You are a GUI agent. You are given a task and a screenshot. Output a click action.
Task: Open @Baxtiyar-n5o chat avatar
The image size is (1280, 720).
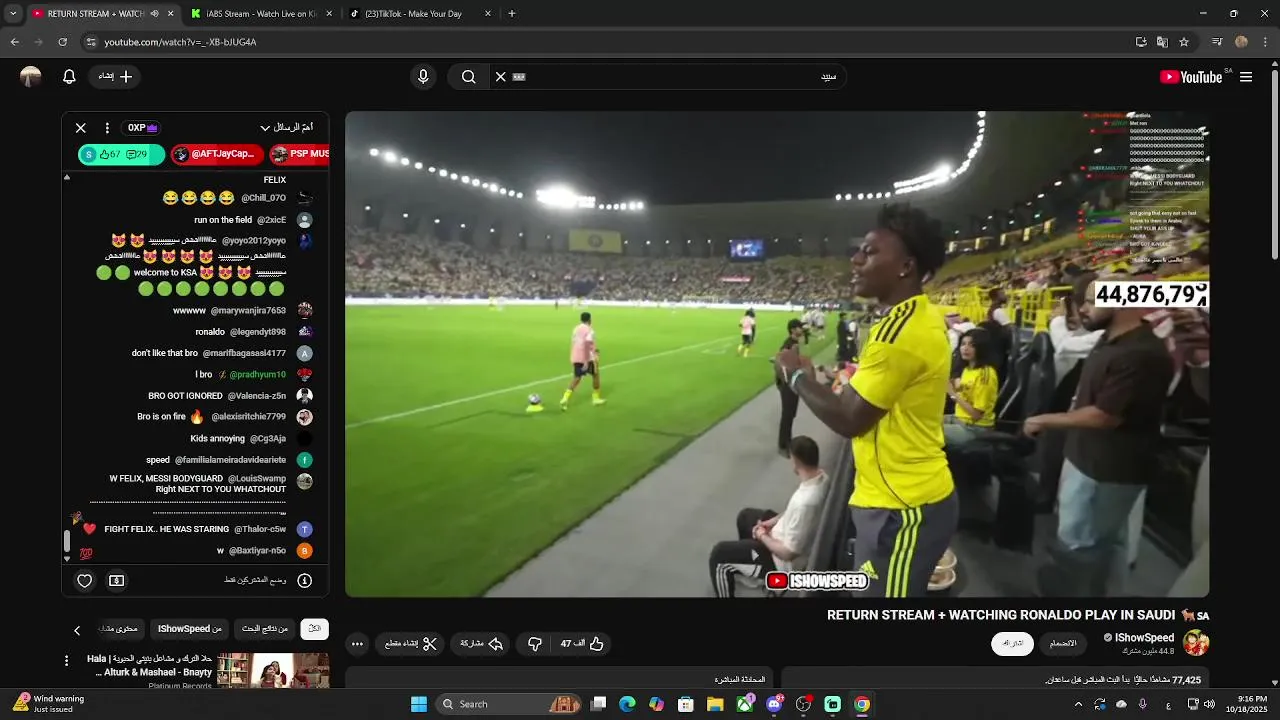pyautogui.click(x=305, y=551)
